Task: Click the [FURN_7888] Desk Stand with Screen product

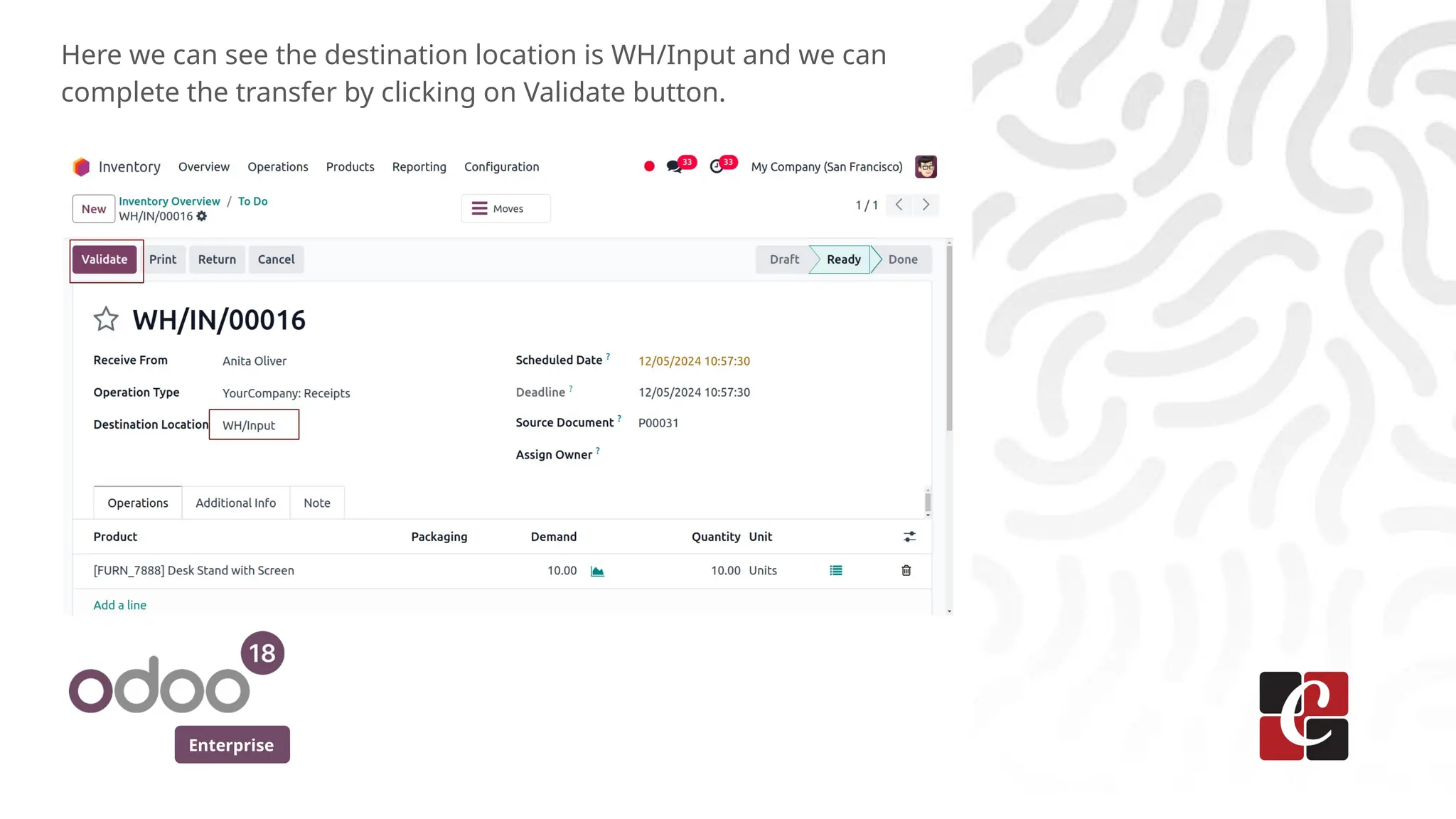Action: tap(194, 570)
